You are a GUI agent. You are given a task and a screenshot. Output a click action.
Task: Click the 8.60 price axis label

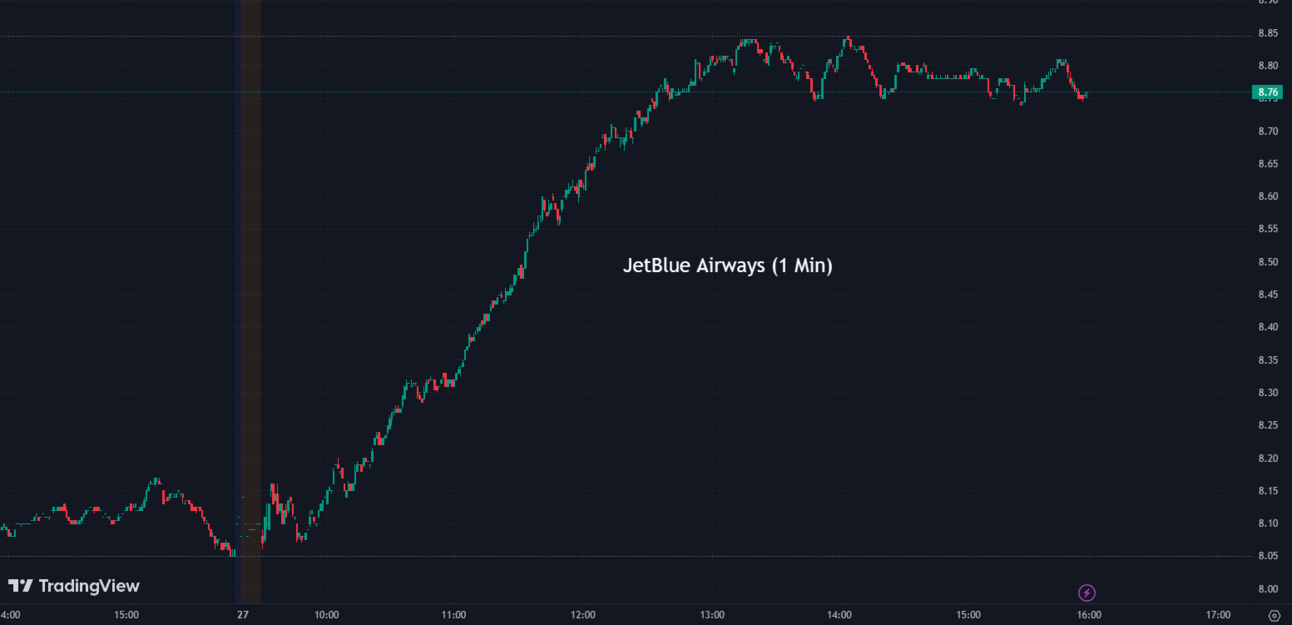click(x=1268, y=197)
